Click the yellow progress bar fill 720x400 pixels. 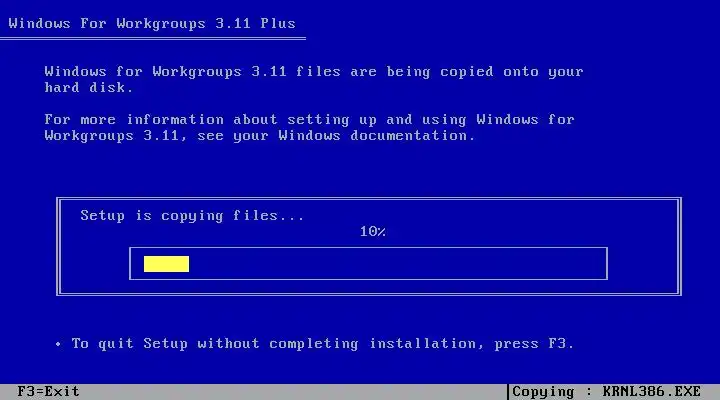[x=166, y=264]
